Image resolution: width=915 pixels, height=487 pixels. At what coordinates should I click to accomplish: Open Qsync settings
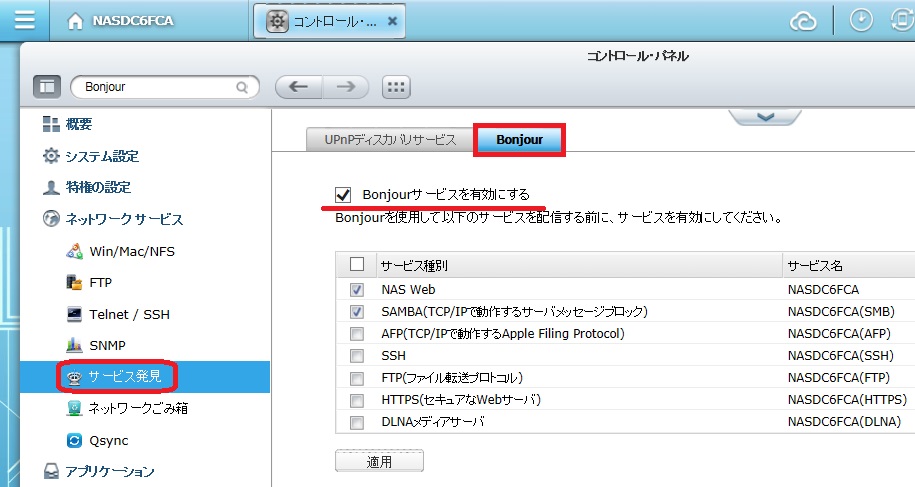(x=97, y=440)
